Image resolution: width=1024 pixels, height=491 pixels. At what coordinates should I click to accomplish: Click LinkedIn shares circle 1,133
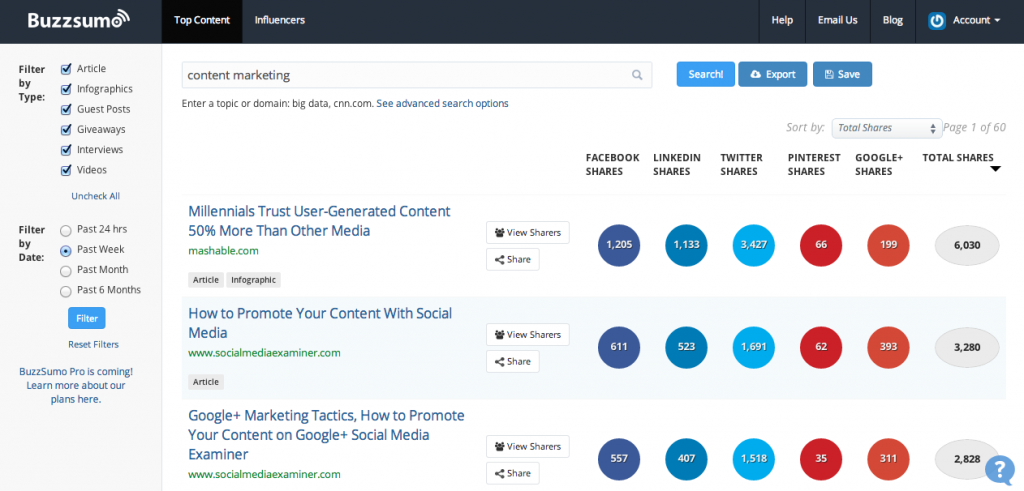[x=686, y=245]
